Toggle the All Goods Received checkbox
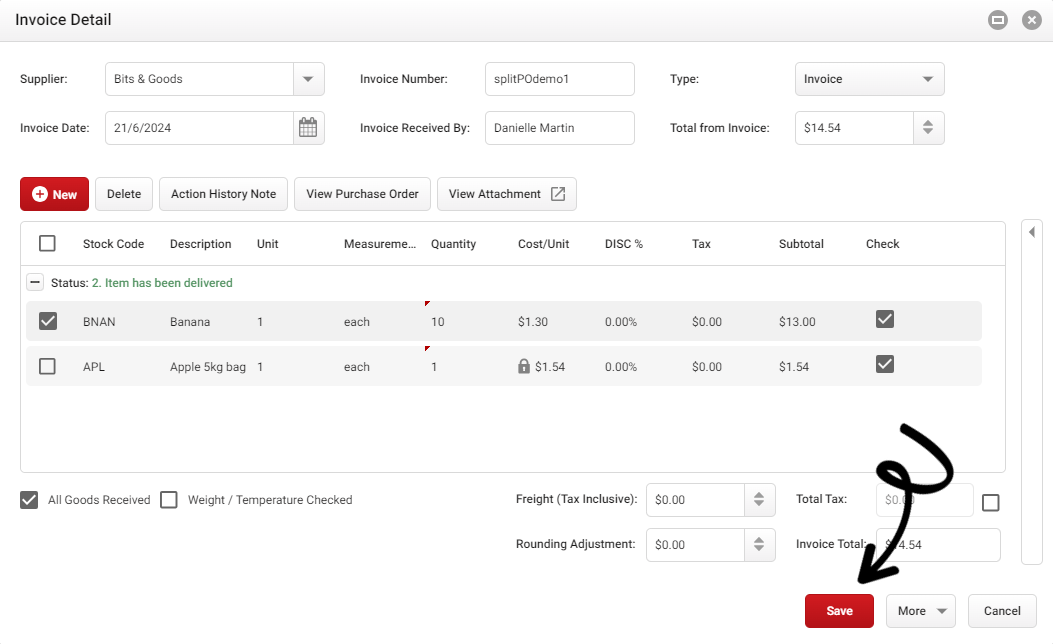Image resolution: width=1053 pixels, height=644 pixels. (x=29, y=500)
